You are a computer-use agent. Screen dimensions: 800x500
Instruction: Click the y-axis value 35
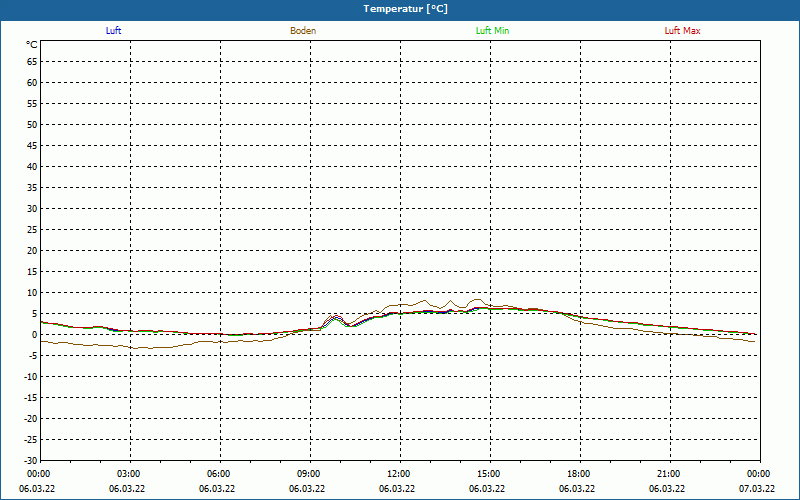tap(32, 188)
